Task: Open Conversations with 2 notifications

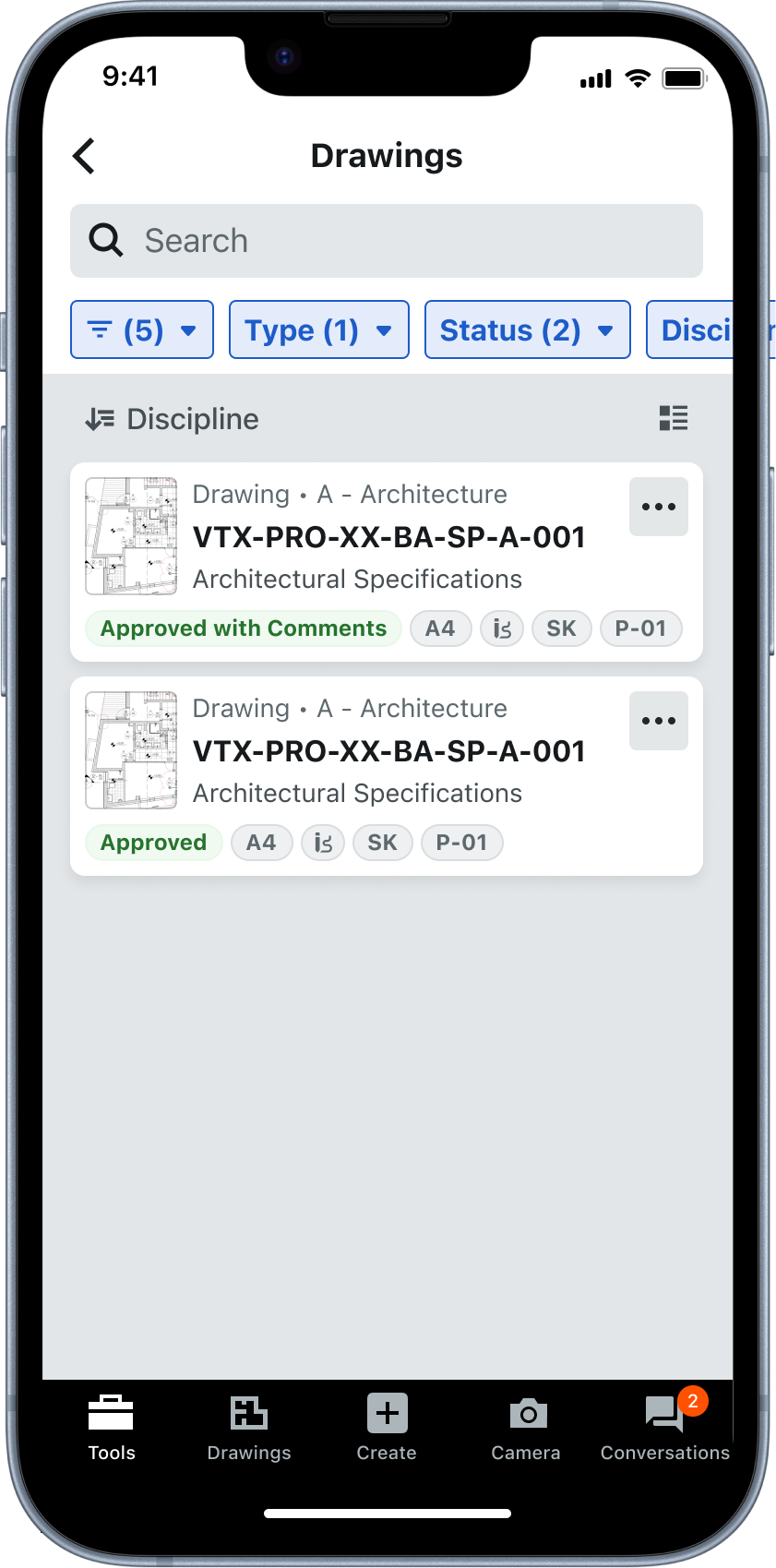Action: 665,1426
